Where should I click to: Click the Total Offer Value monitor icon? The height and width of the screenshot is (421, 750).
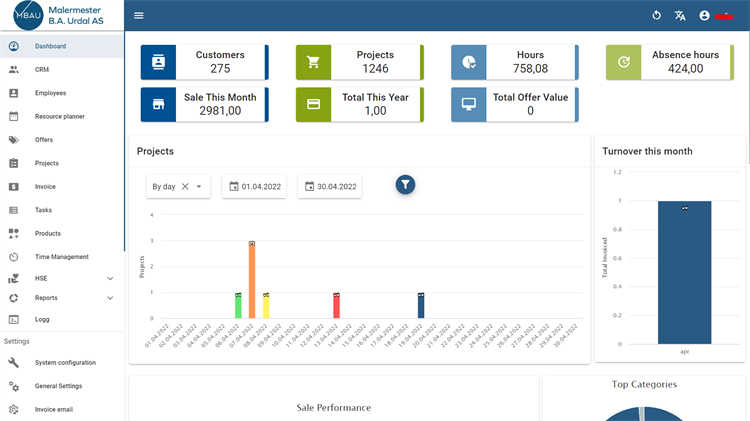(469, 104)
